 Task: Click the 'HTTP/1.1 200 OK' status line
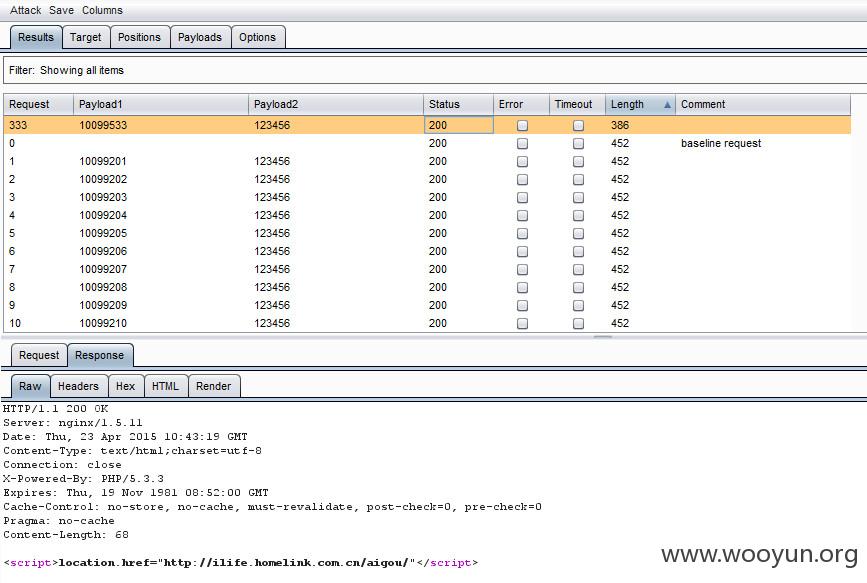coord(55,409)
